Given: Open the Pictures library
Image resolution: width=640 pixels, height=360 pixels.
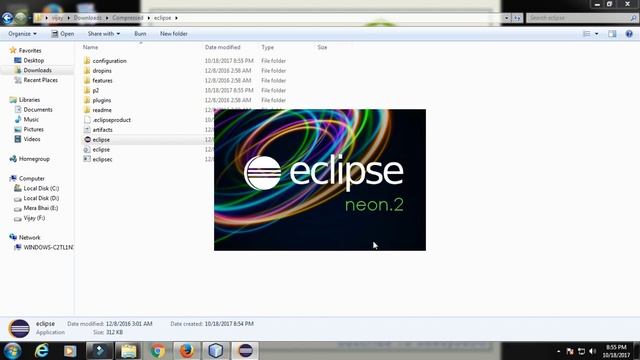Looking at the screenshot, I should [x=33, y=129].
